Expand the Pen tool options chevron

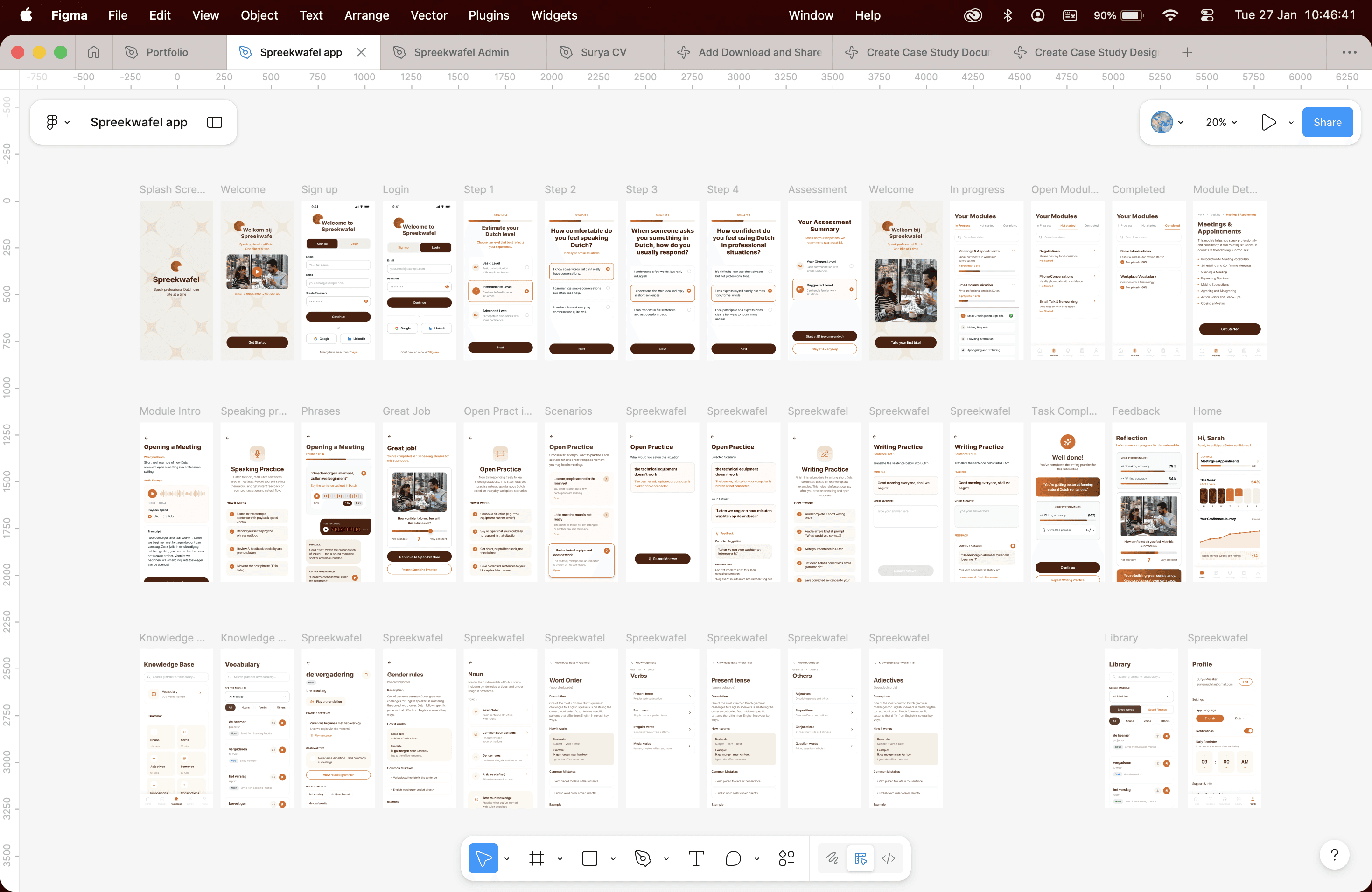pyautogui.click(x=666, y=858)
